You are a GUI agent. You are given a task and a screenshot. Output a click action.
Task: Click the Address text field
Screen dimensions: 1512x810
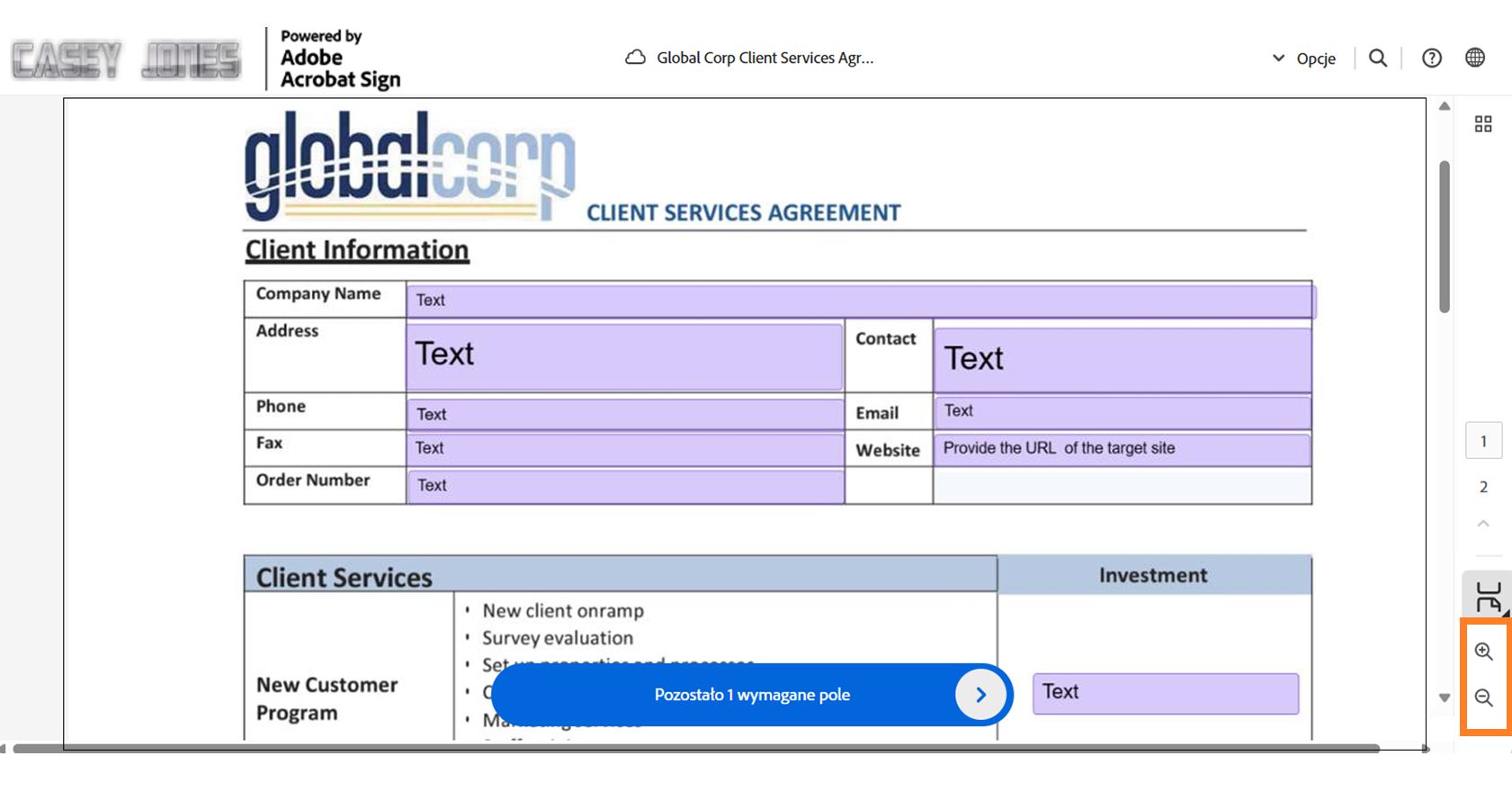[x=624, y=356]
